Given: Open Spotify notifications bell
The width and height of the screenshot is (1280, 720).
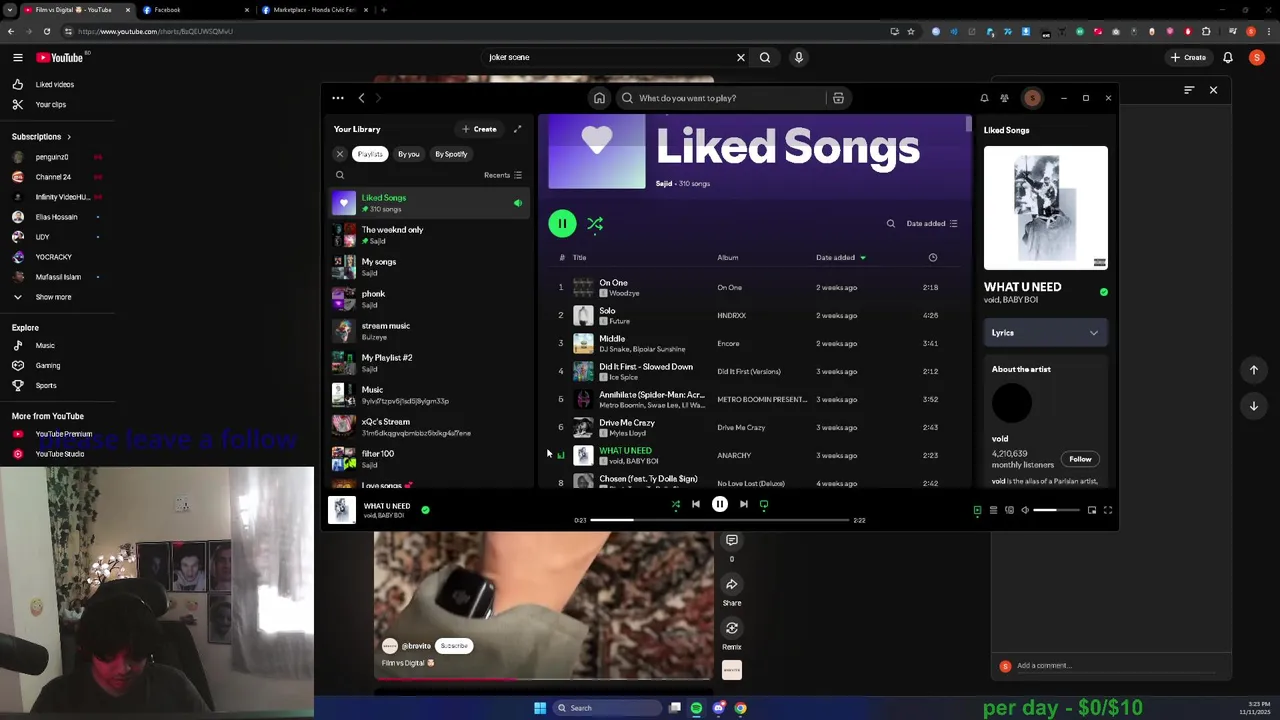Looking at the screenshot, I should pyautogui.click(x=984, y=98).
